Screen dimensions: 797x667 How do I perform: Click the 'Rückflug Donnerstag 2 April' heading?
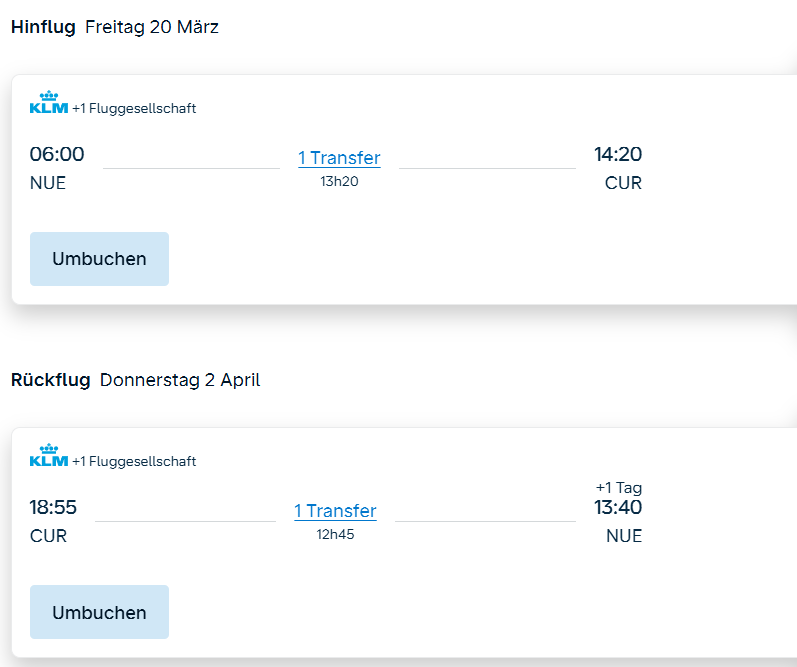click(x=136, y=380)
